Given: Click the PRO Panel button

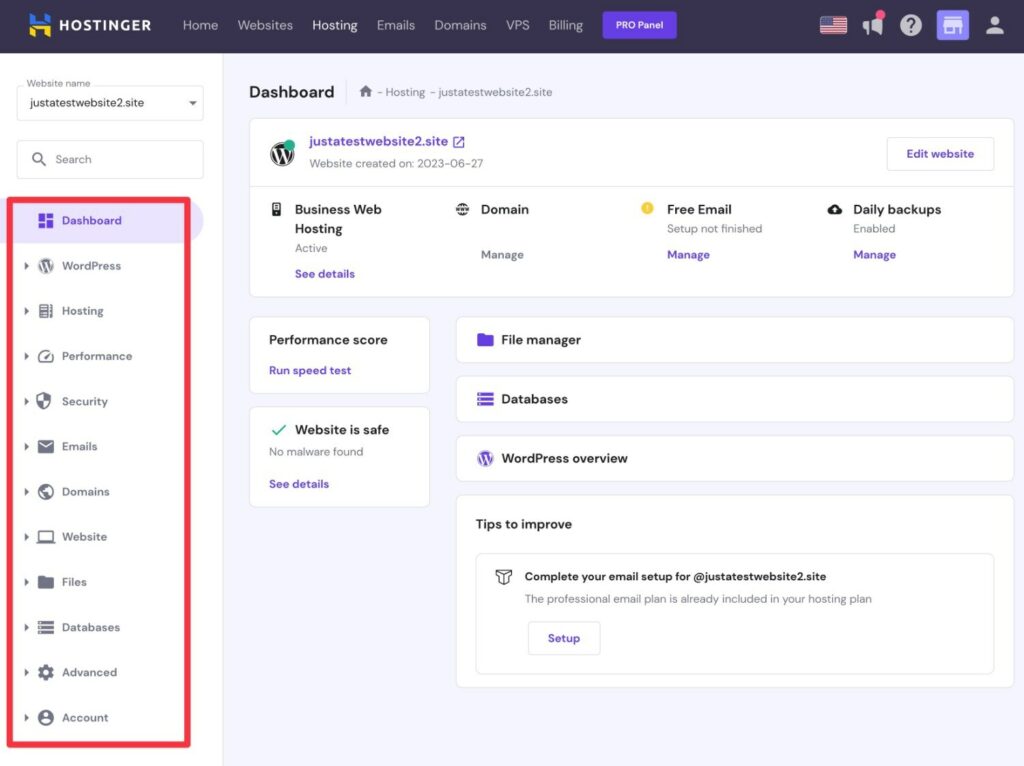Looking at the screenshot, I should pos(639,25).
